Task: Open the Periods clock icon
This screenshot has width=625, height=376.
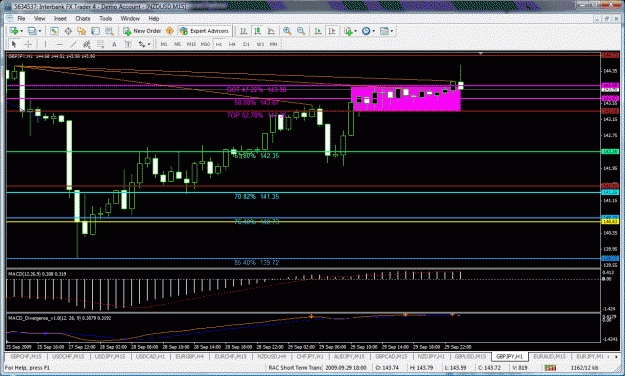Action: 366,31
